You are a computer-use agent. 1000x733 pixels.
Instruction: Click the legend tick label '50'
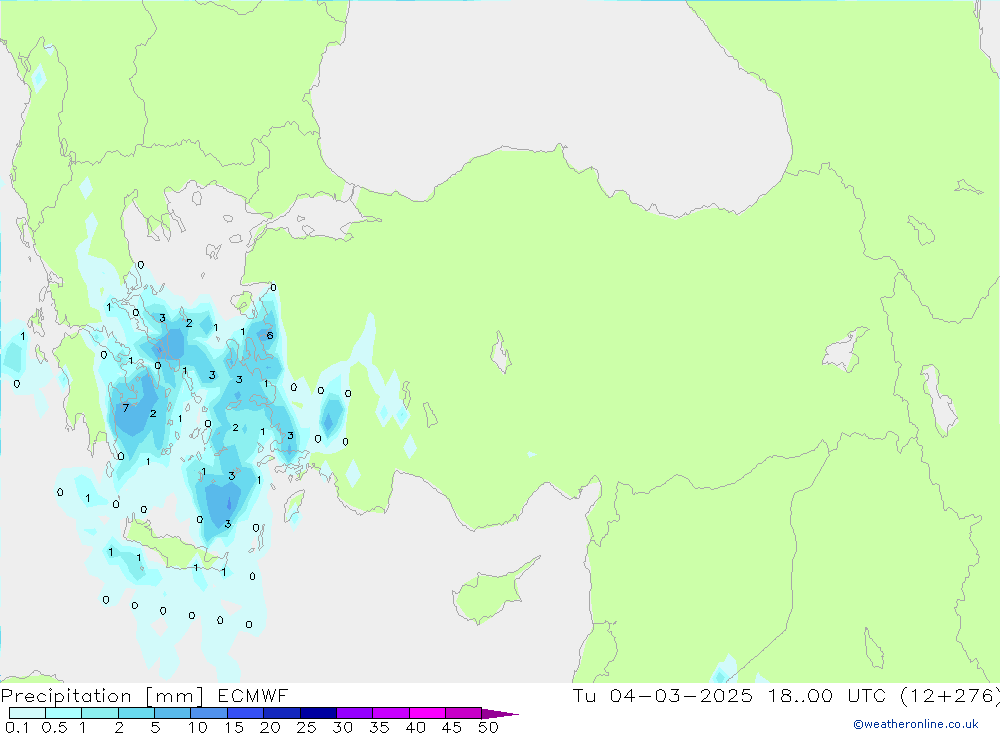tap(489, 727)
